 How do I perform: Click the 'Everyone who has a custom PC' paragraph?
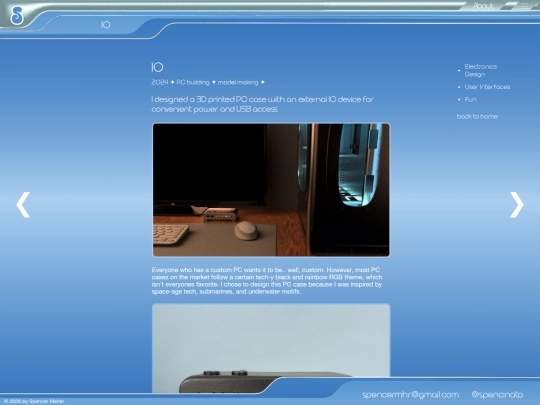tap(267, 281)
